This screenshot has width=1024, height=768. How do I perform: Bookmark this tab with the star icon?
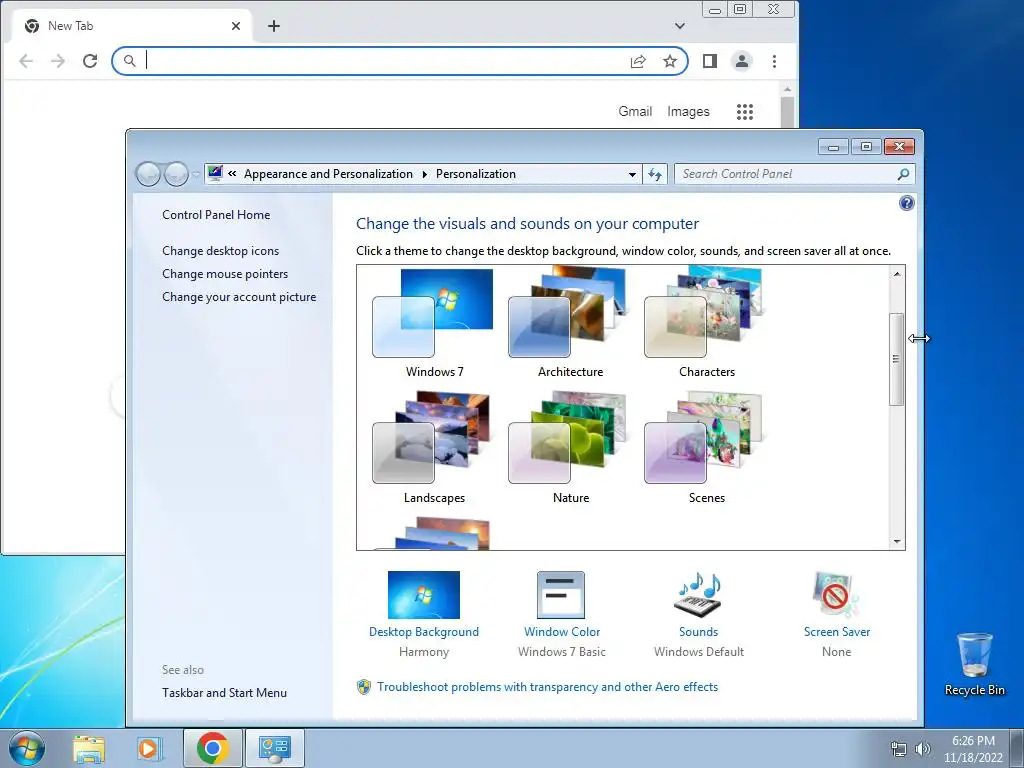pos(670,61)
